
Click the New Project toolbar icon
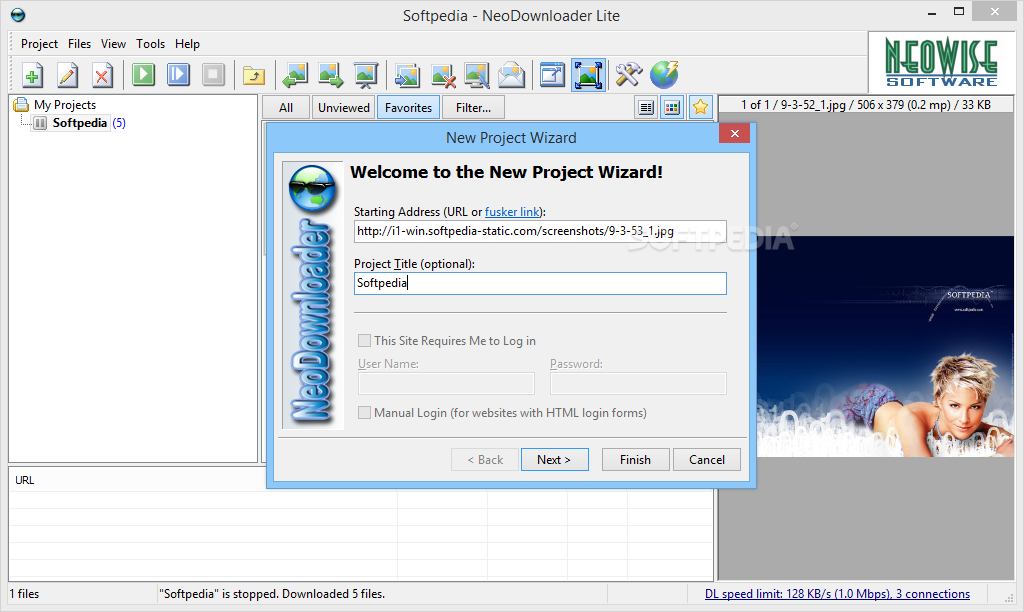32,74
